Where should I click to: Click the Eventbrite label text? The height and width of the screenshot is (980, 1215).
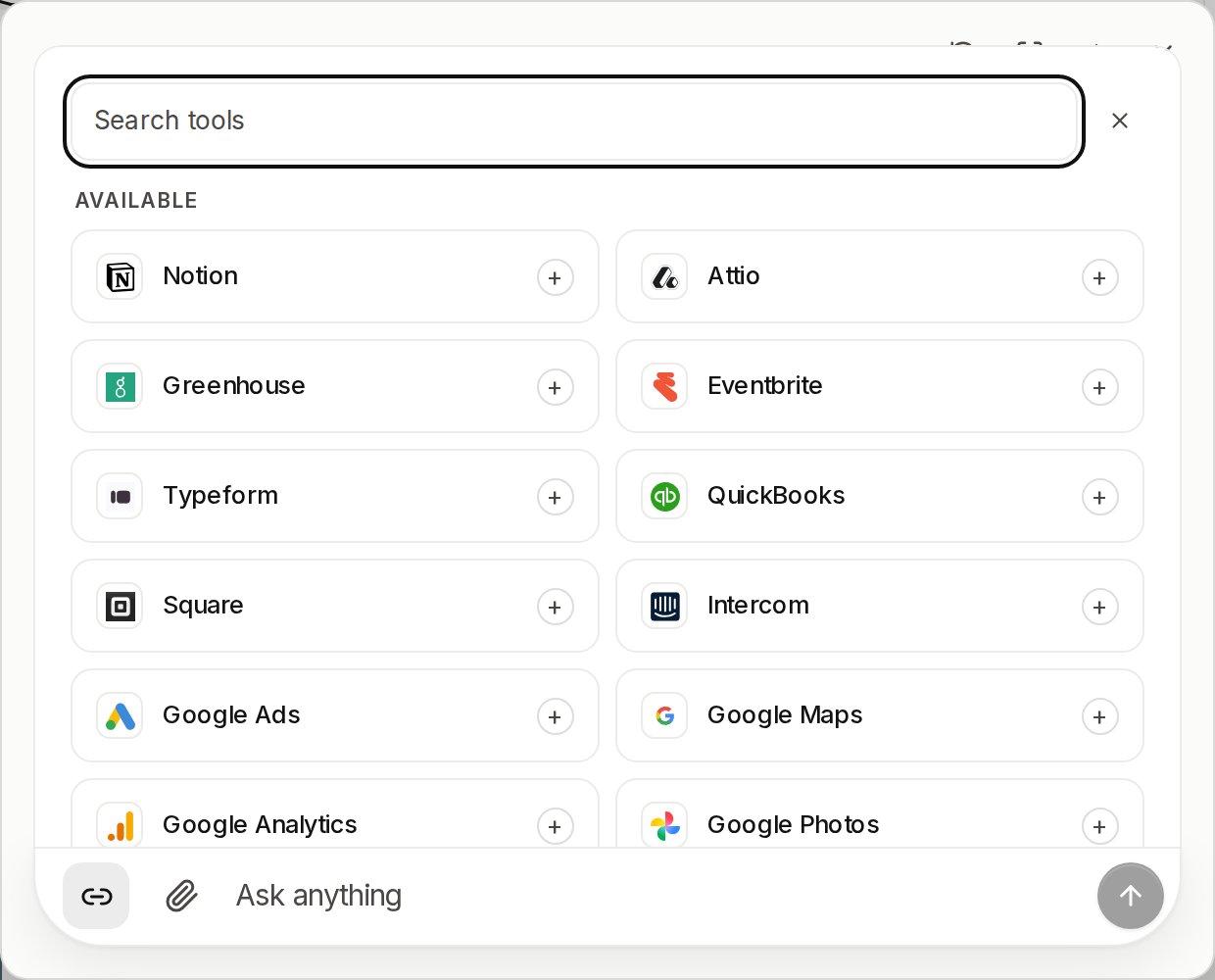pos(765,386)
